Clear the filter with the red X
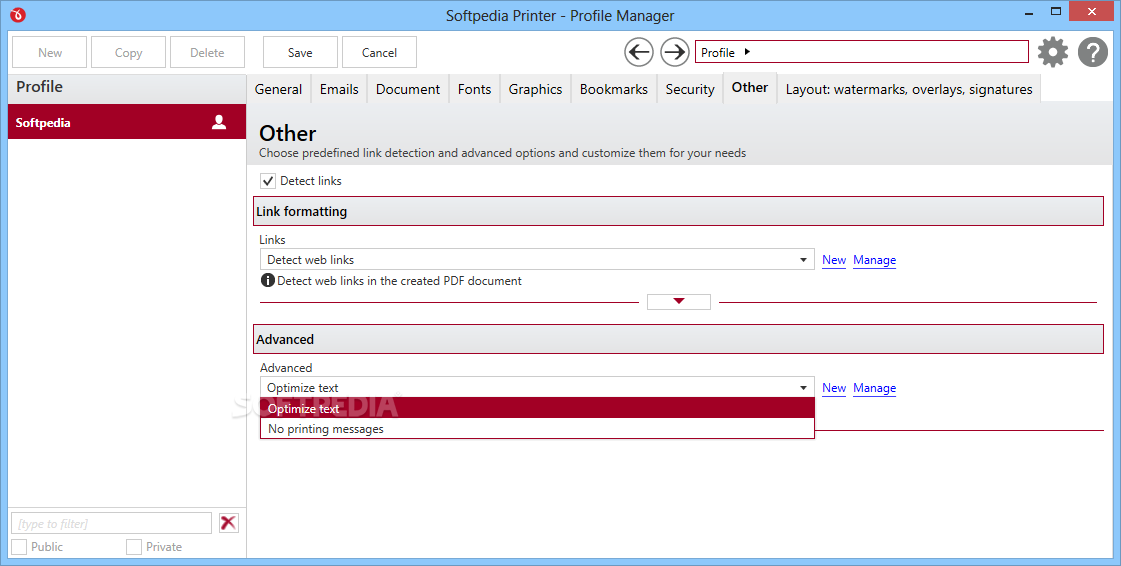1121x566 pixels. [x=228, y=523]
